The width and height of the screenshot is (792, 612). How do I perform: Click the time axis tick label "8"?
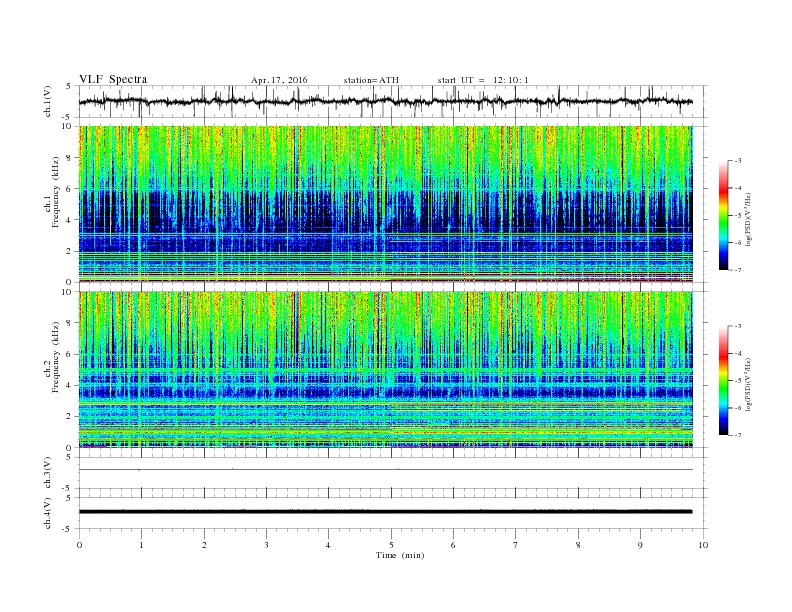(x=578, y=545)
